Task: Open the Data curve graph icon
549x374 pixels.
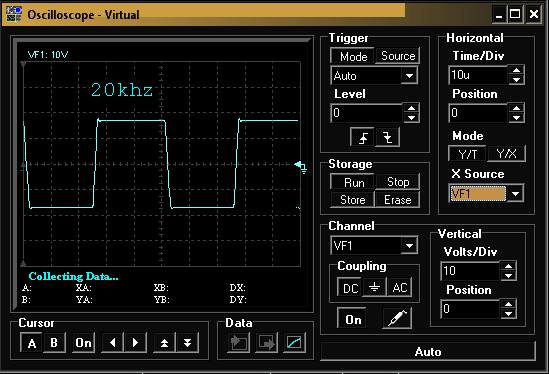Action: pos(294,342)
